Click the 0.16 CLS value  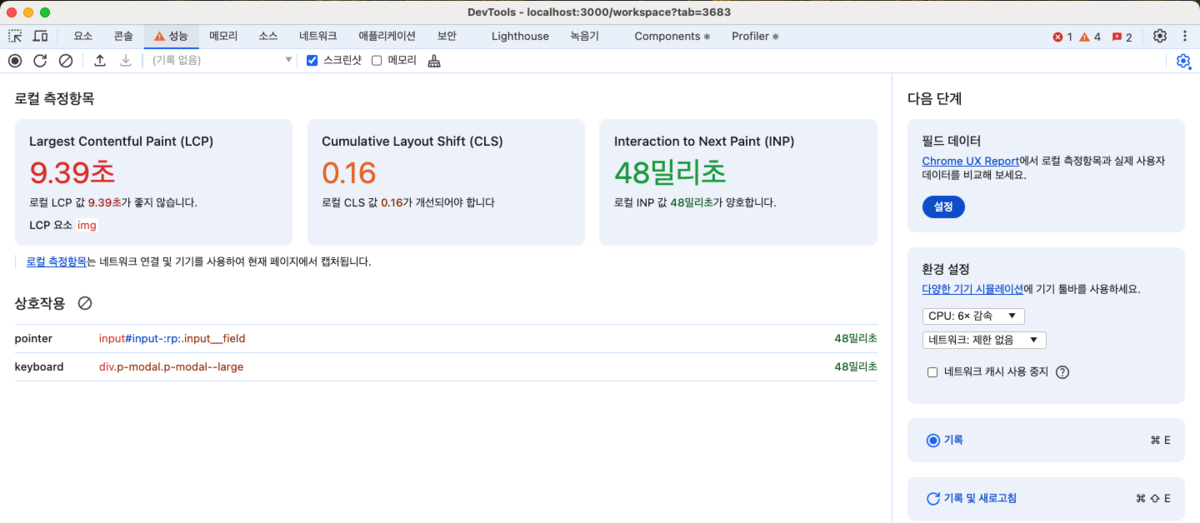coord(349,173)
